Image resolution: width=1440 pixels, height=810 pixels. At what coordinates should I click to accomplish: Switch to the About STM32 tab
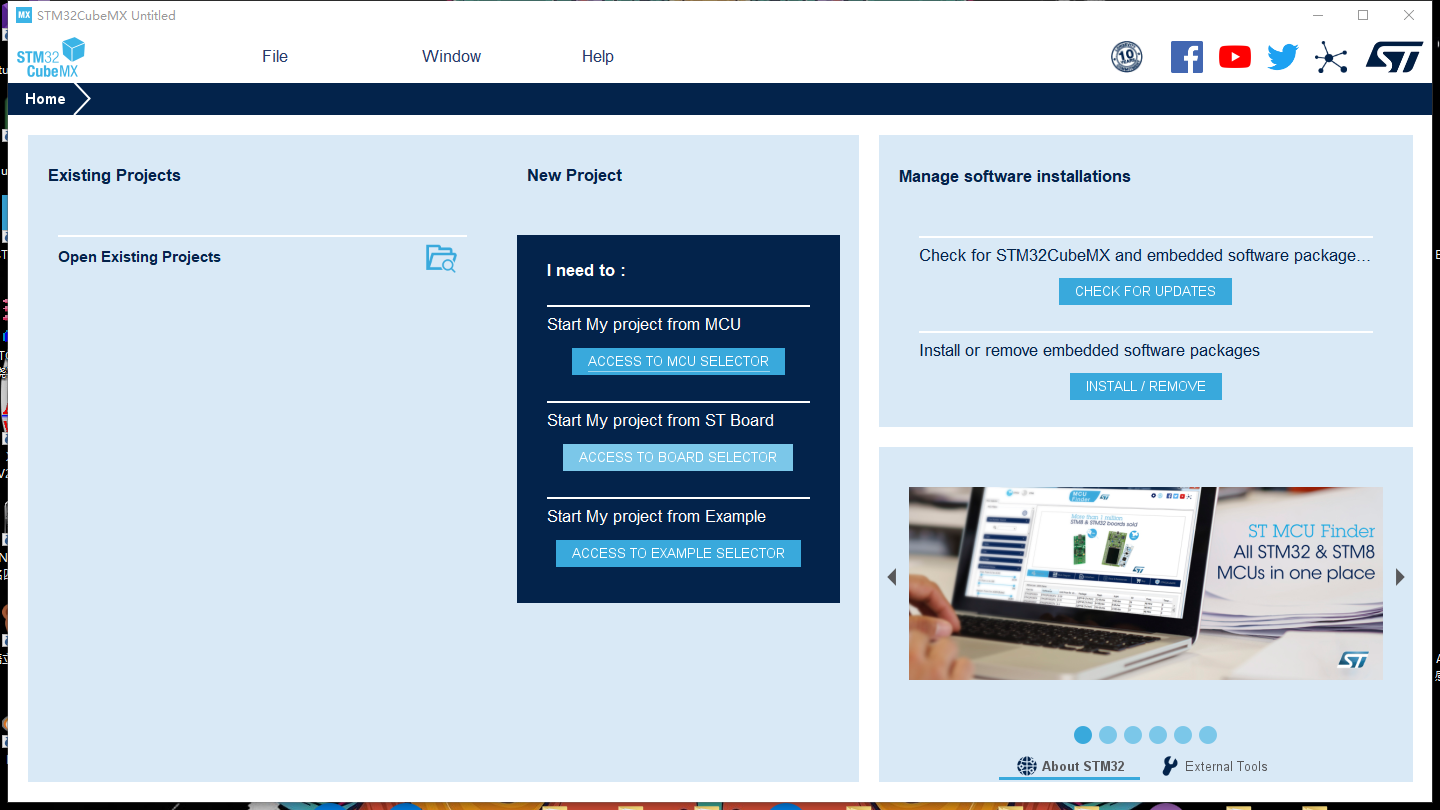(x=1070, y=766)
